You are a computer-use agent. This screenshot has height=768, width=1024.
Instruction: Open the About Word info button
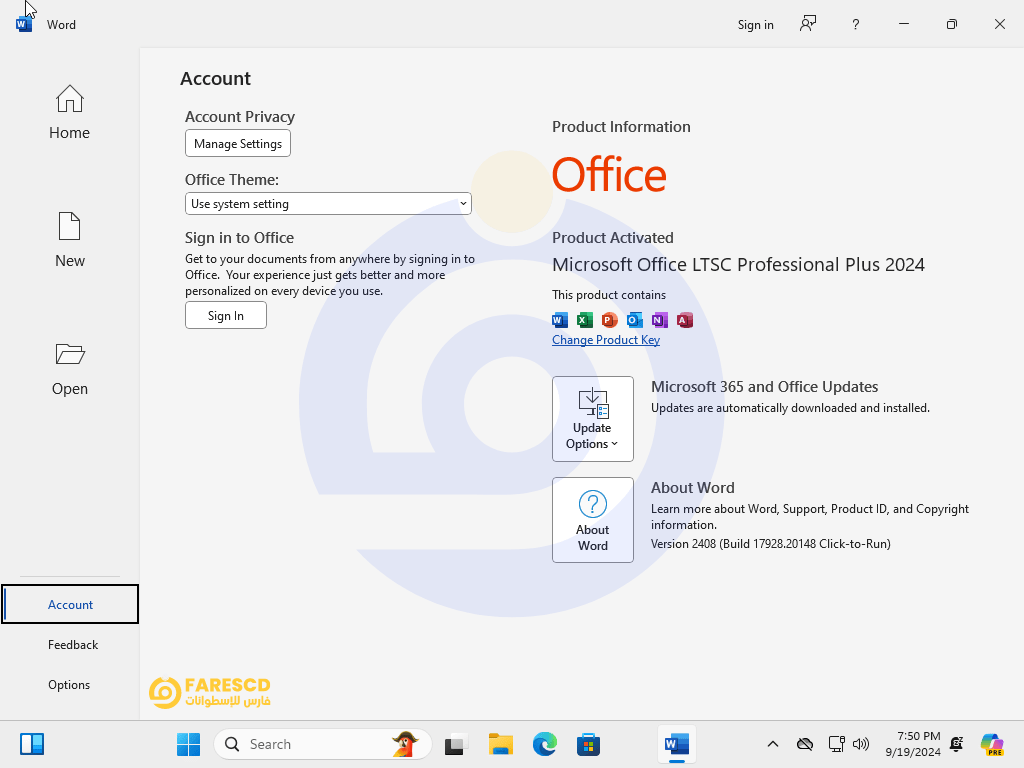click(x=592, y=520)
